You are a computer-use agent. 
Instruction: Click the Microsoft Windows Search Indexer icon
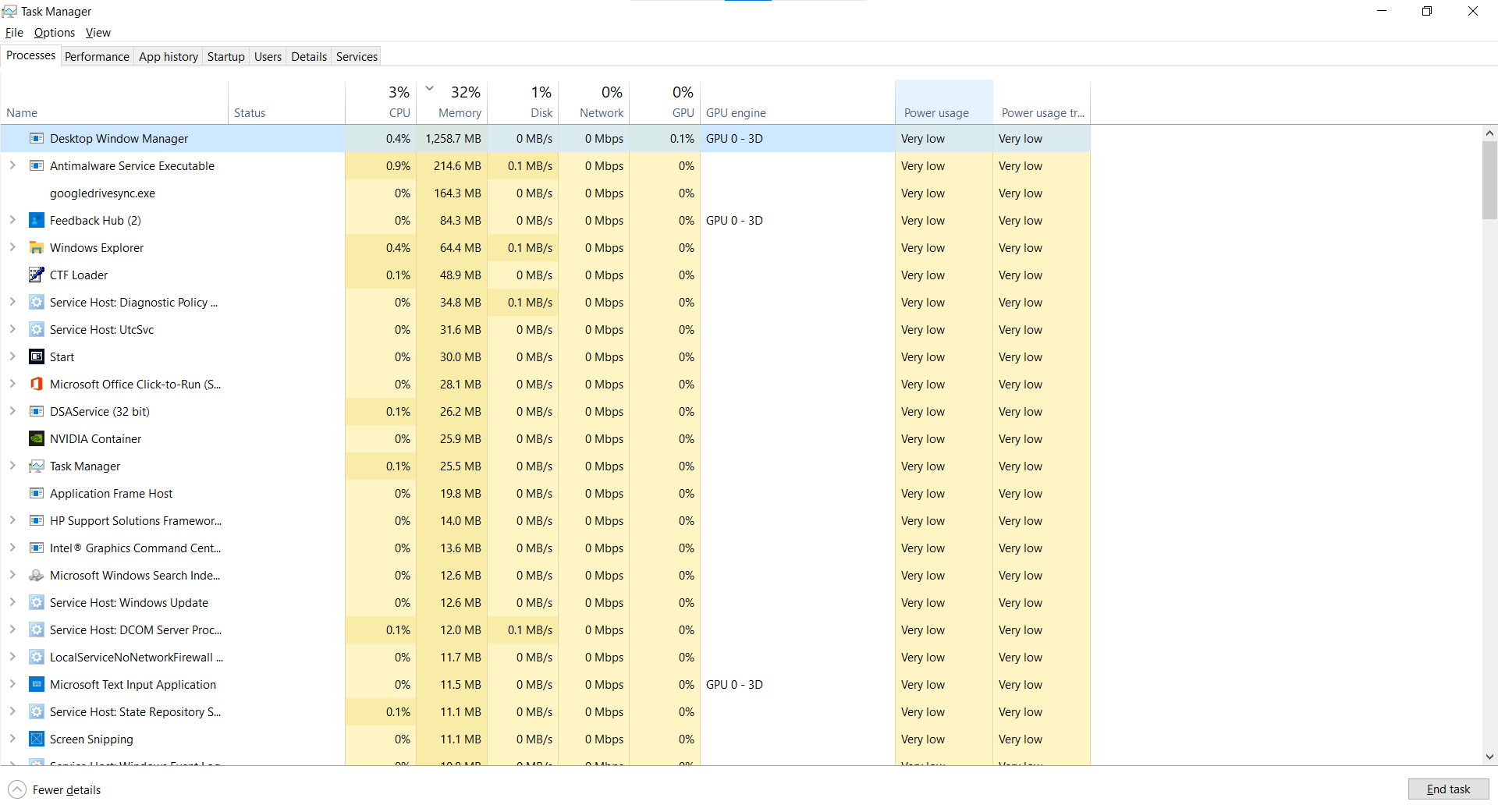point(36,576)
